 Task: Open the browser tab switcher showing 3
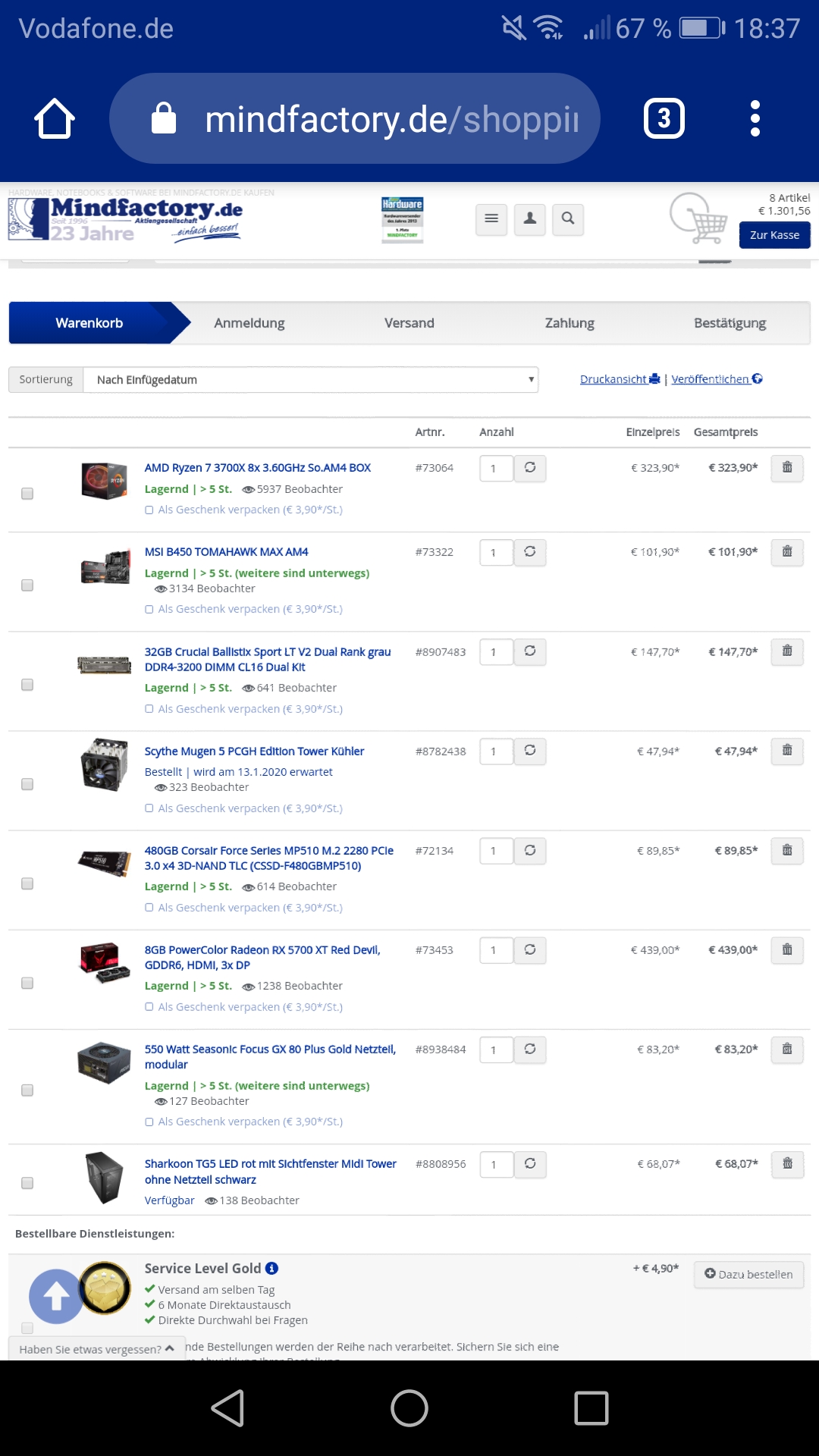click(664, 118)
